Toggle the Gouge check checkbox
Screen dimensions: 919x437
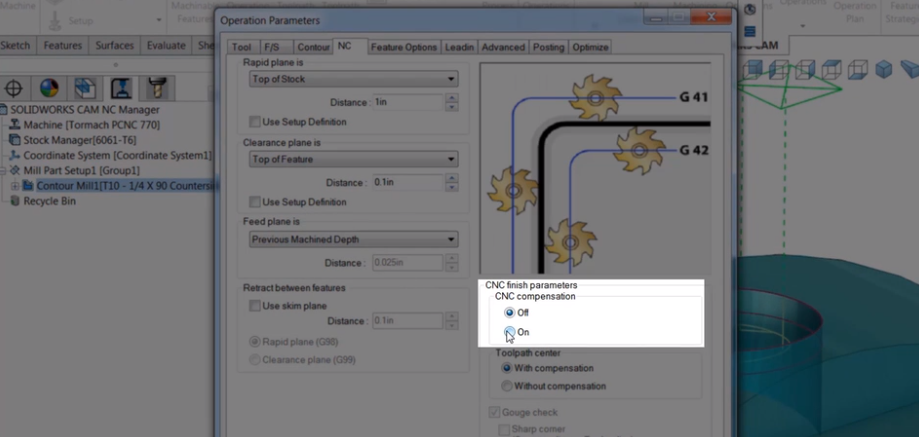click(494, 412)
